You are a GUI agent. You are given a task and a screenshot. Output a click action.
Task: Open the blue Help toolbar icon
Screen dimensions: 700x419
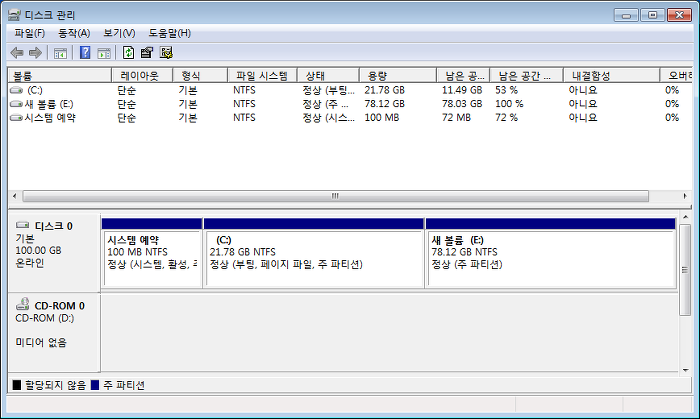(x=85, y=53)
